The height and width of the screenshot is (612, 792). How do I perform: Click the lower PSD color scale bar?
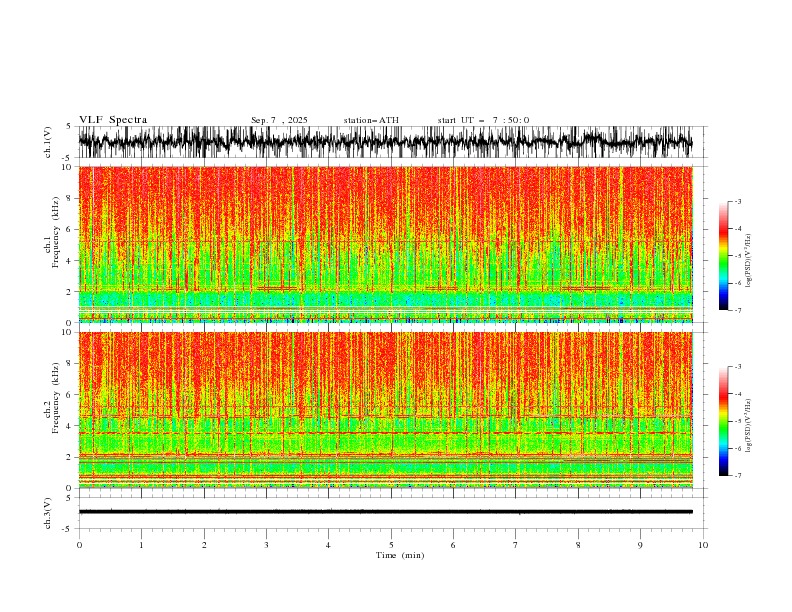[x=724, y=421]
